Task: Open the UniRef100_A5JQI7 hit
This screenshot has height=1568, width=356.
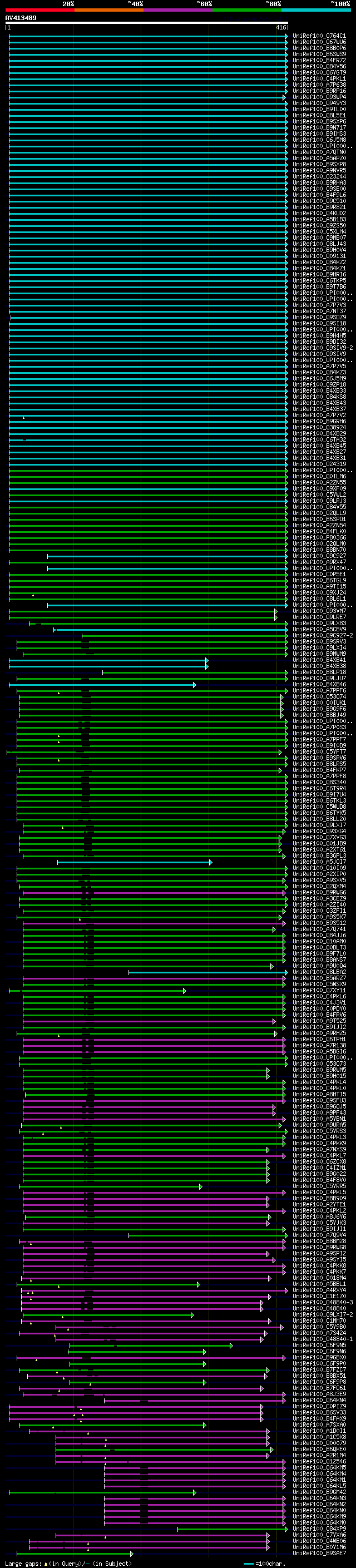Action: pos(319,862)
